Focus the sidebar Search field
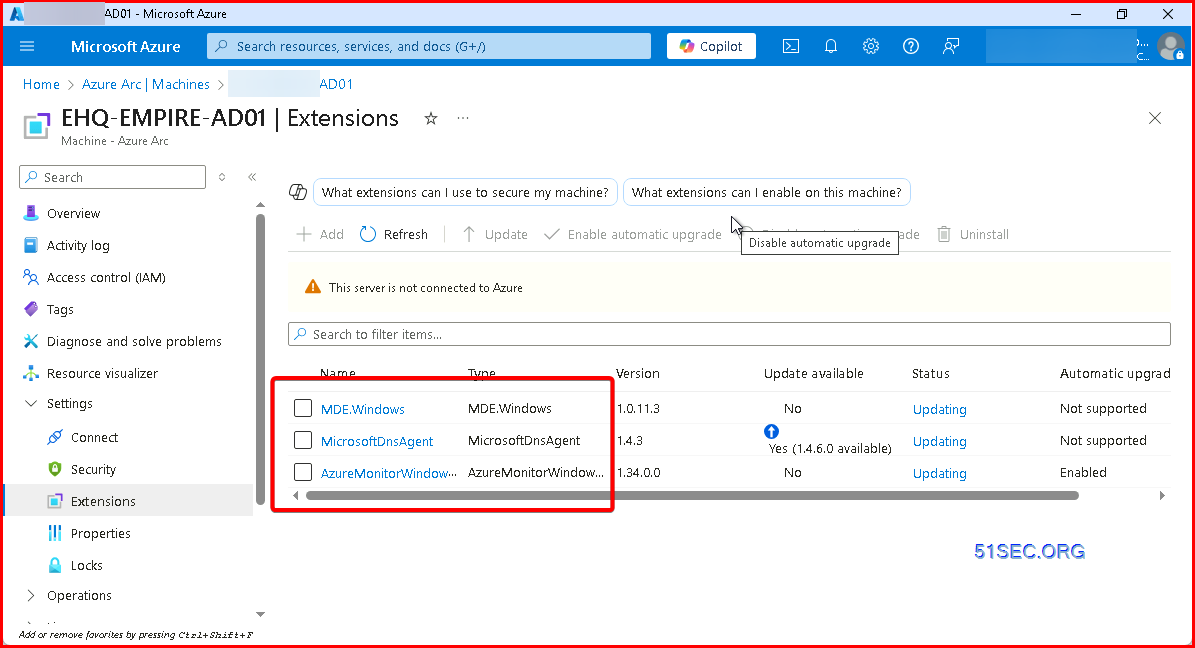The image size is (1195, 648). tap(113, 177)
